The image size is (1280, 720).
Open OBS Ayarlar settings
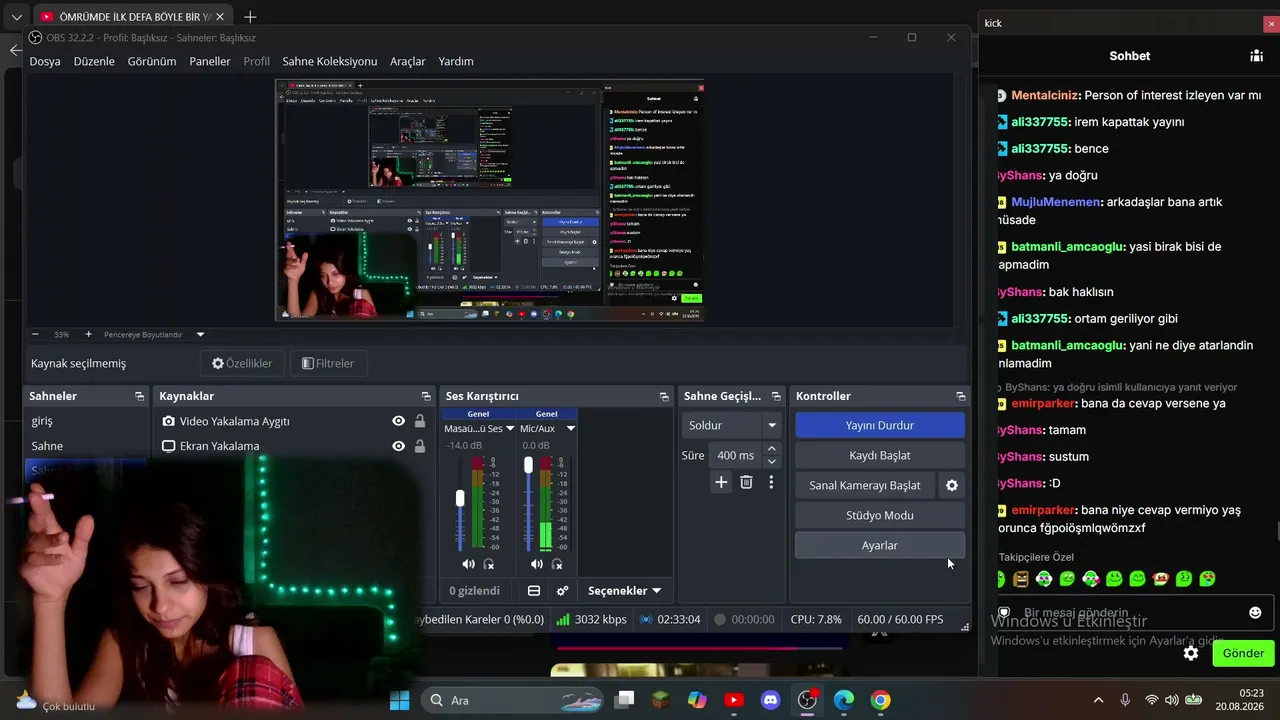click(x=880, y=545)
